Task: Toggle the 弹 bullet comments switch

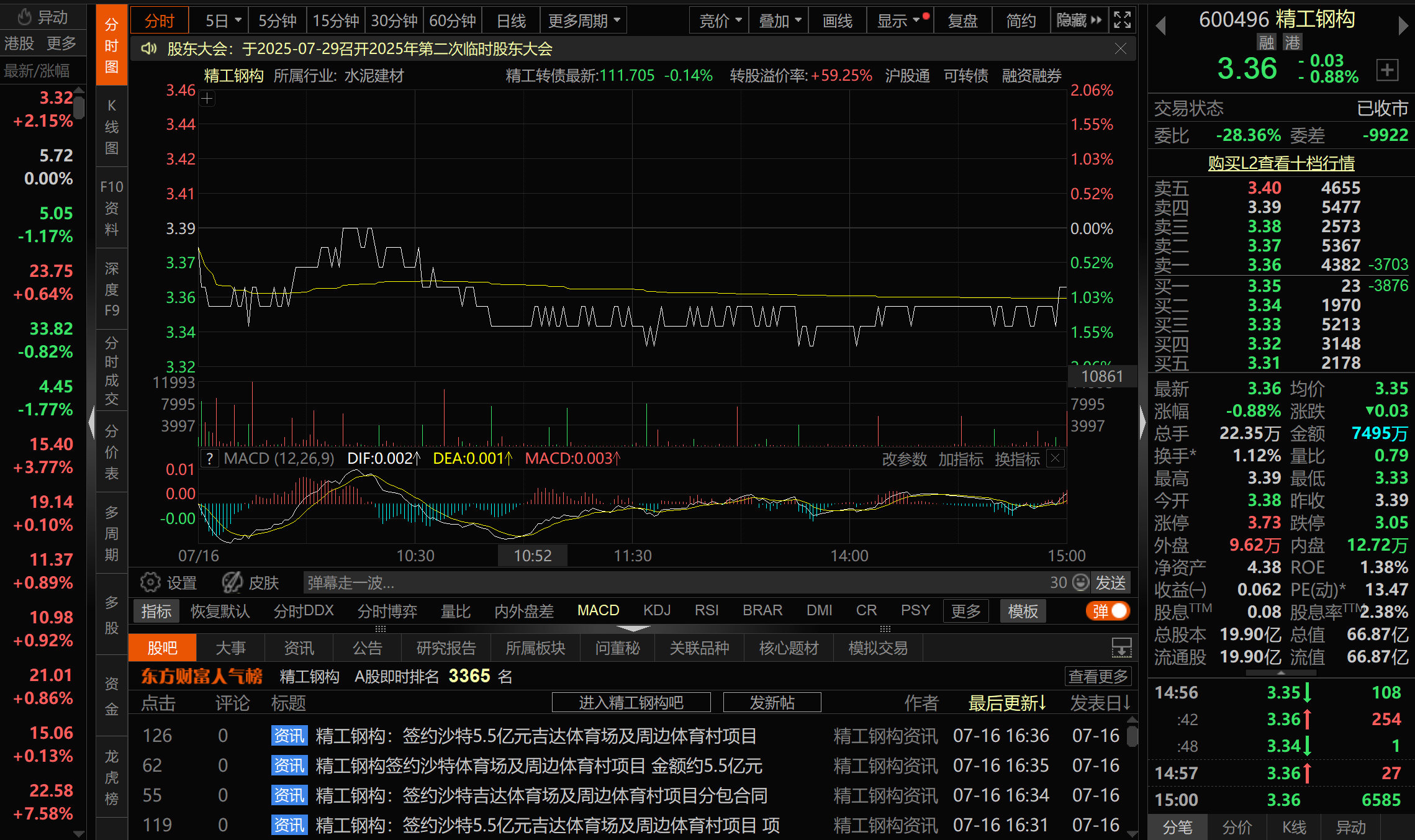Action: pyautogui.click(x=1108, y=611)
